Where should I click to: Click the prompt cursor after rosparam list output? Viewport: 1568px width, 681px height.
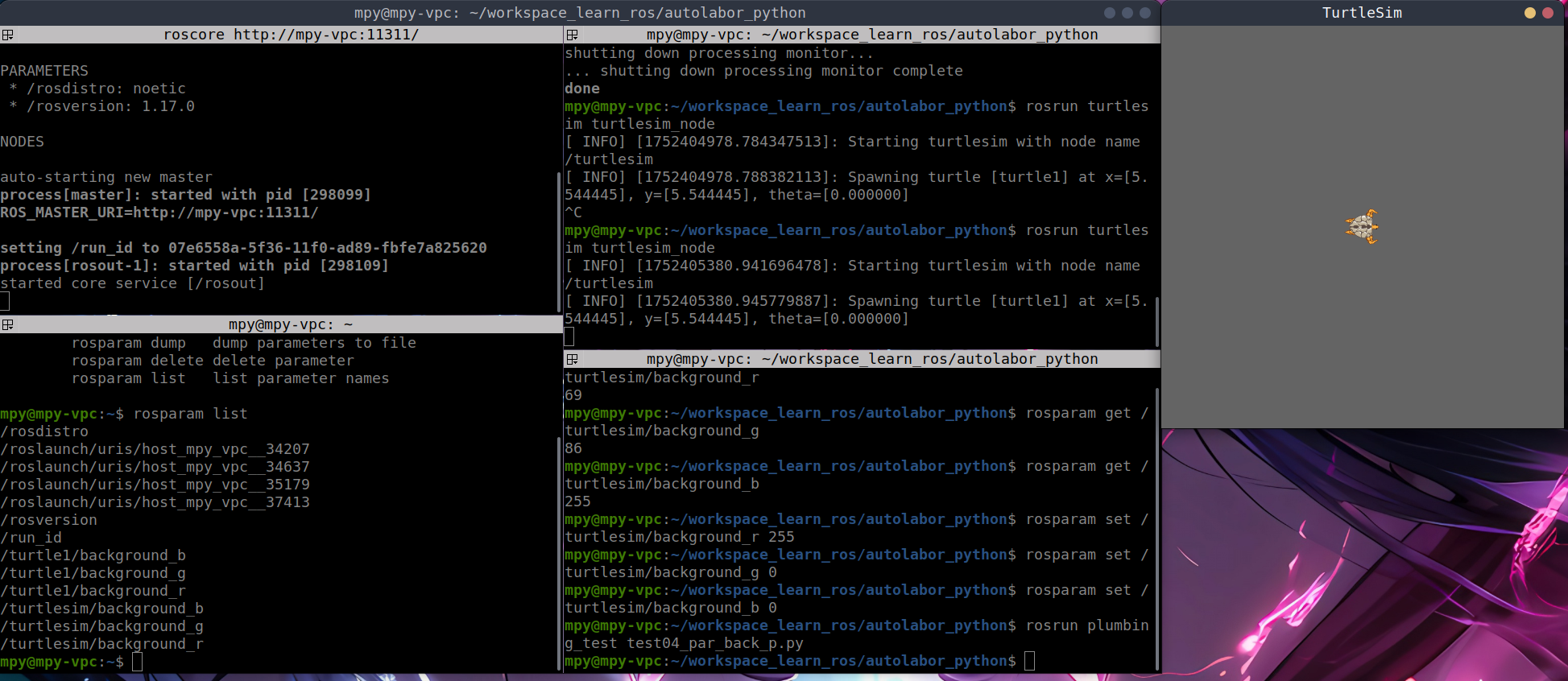click(x=138, y=662)
